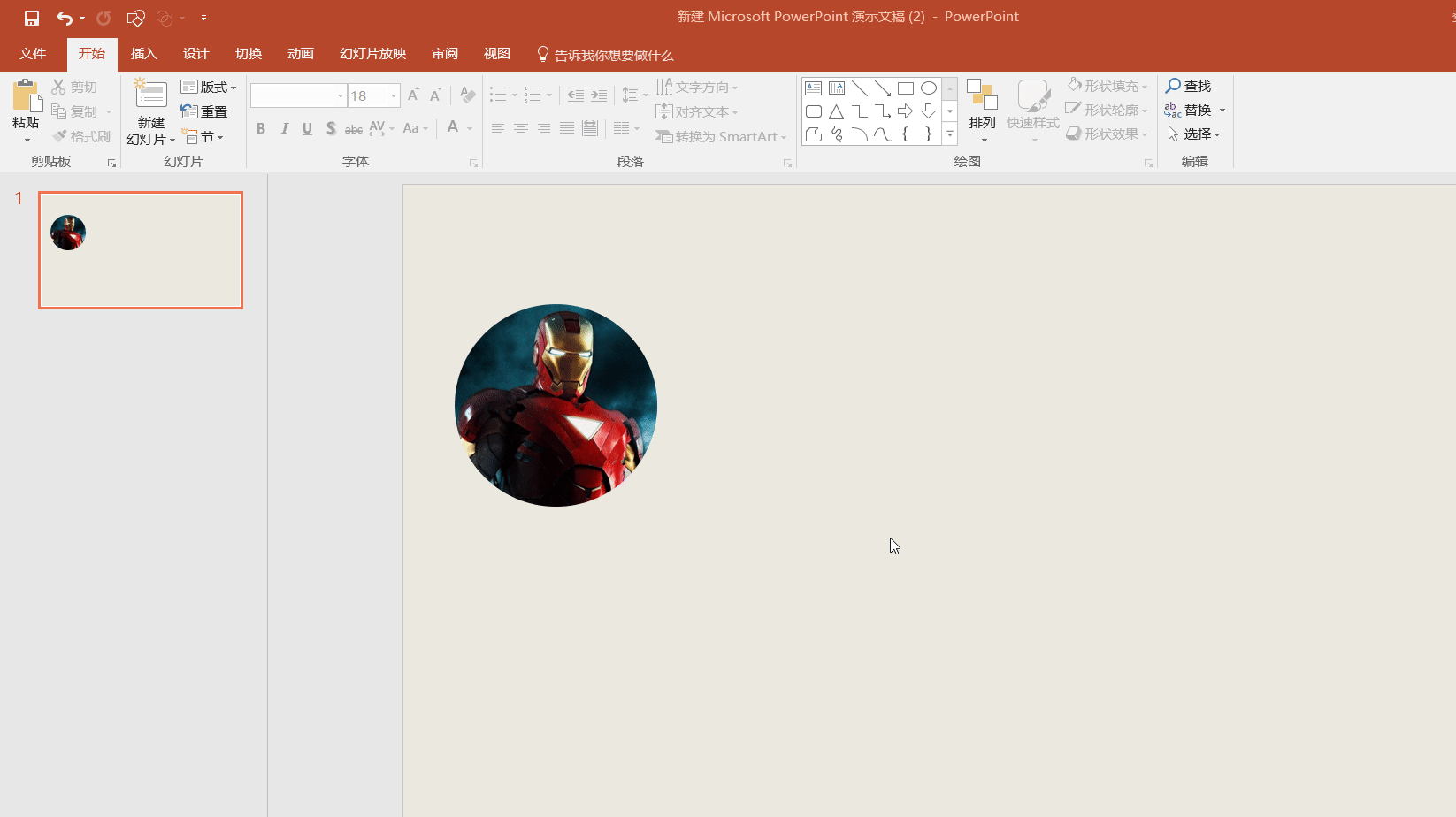Click 剪切 (Cut) in the clipboard group
This screenshot has width=1456, height=817.
click(x=75, y=88)
